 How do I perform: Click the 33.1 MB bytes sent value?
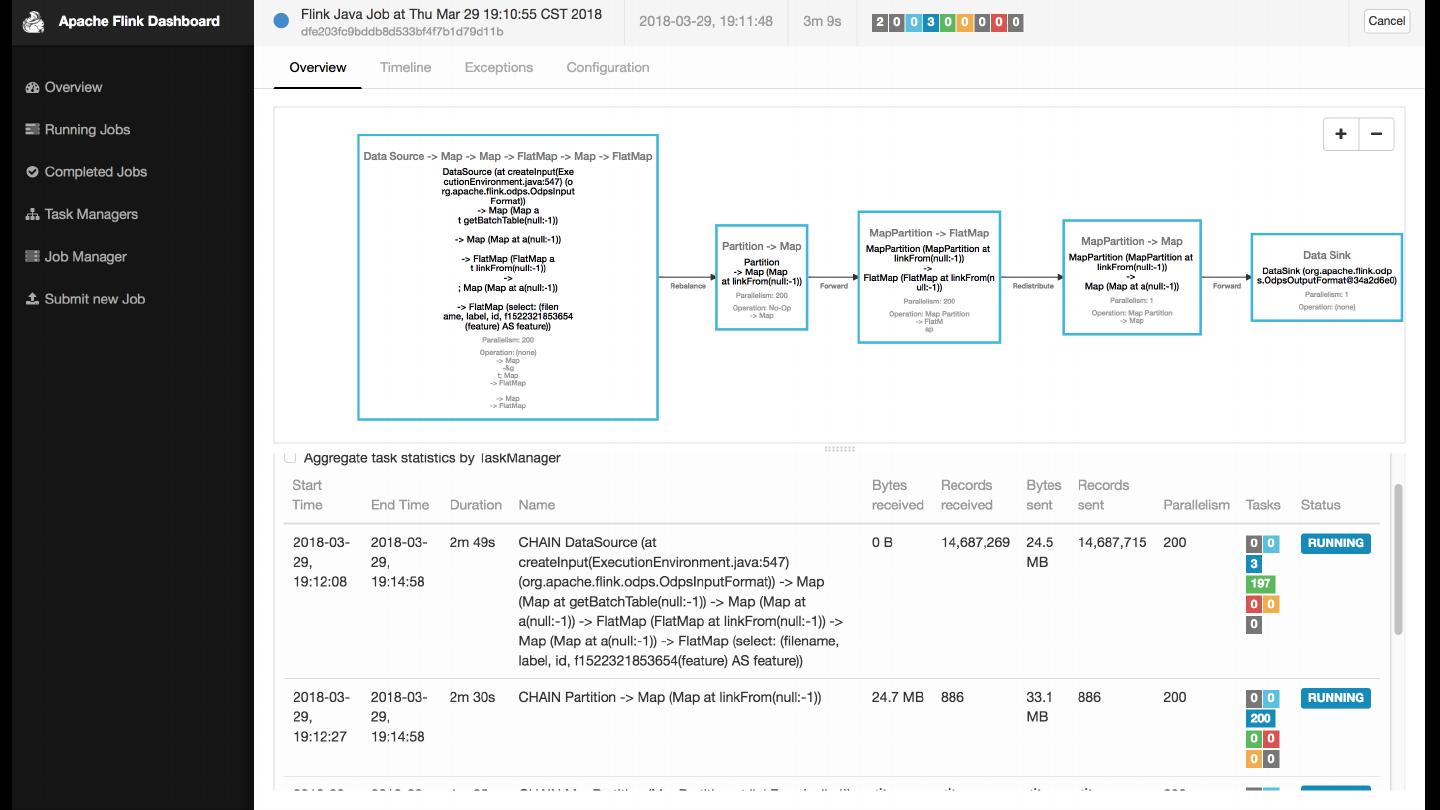click(1040, 707)
